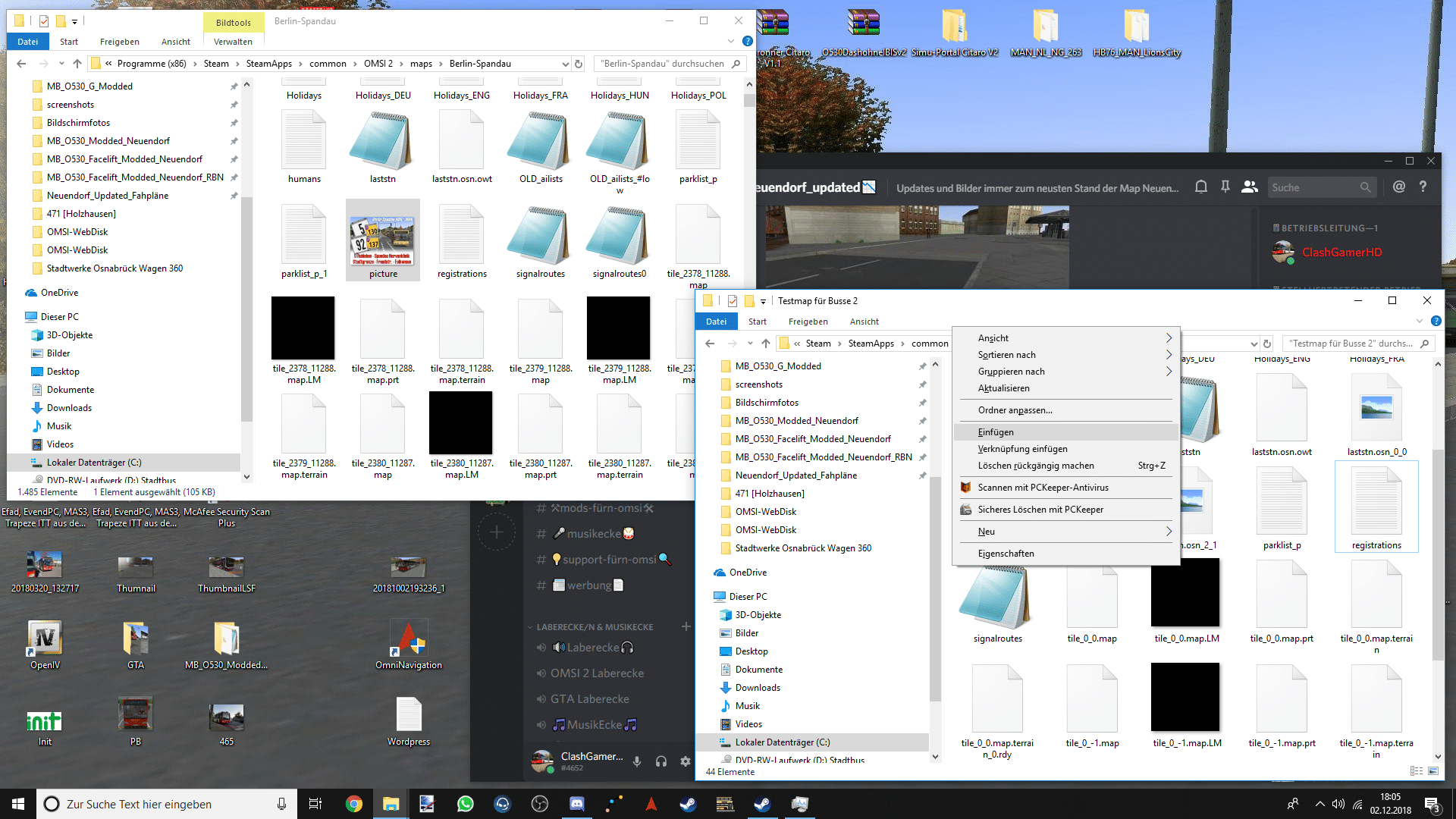The height and width of the screenshot is (819, 1456).
Task: Open Chrome from the taskbar
Action: click(x=353, y=804)
